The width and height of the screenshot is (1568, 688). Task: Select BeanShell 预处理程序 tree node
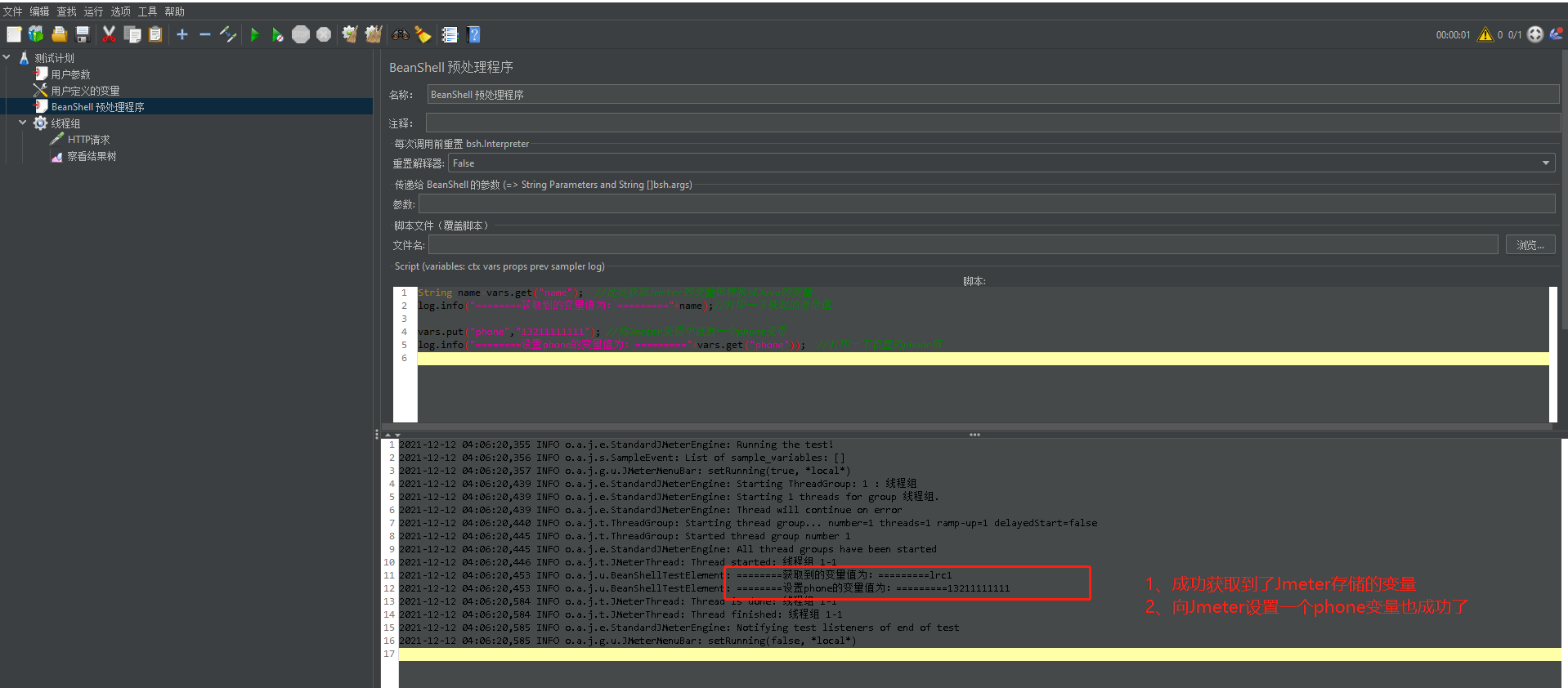tap(98, 107)
